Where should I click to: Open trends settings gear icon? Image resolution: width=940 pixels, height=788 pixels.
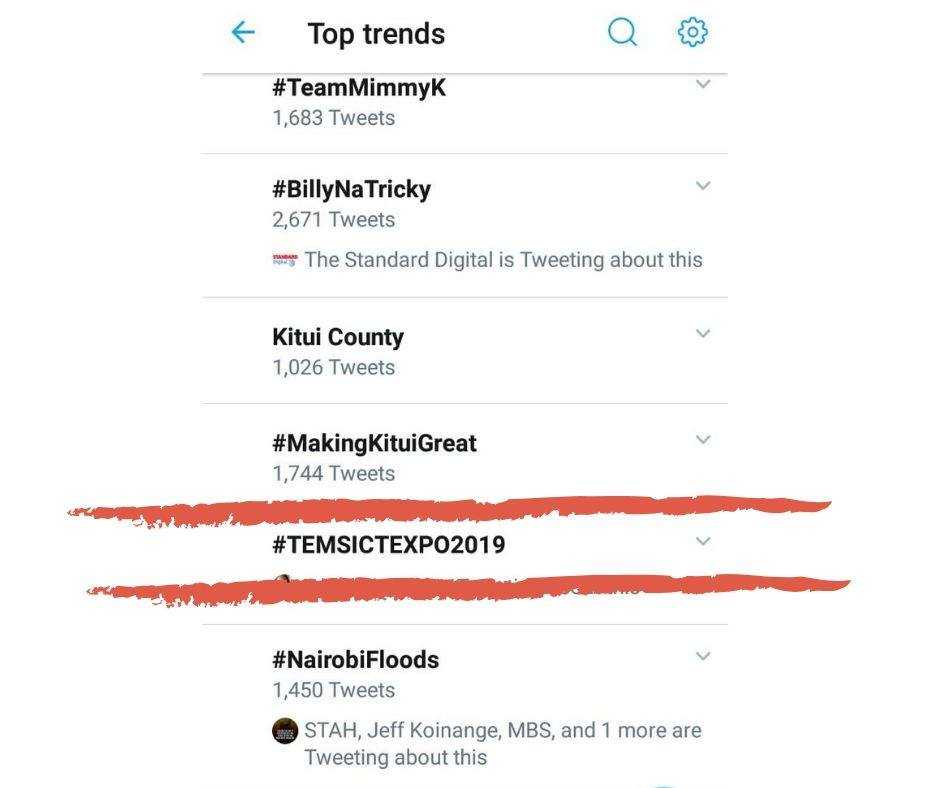692,33
